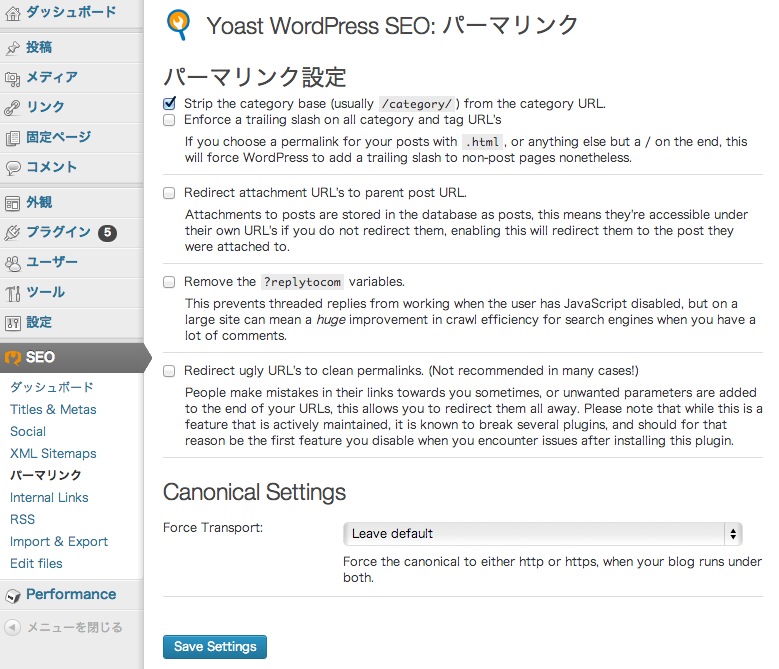The height and width of the screenshot is (669, 779).
Task: Click the Media (メディア) icon in sidebar
Action: tap(13, 77)
